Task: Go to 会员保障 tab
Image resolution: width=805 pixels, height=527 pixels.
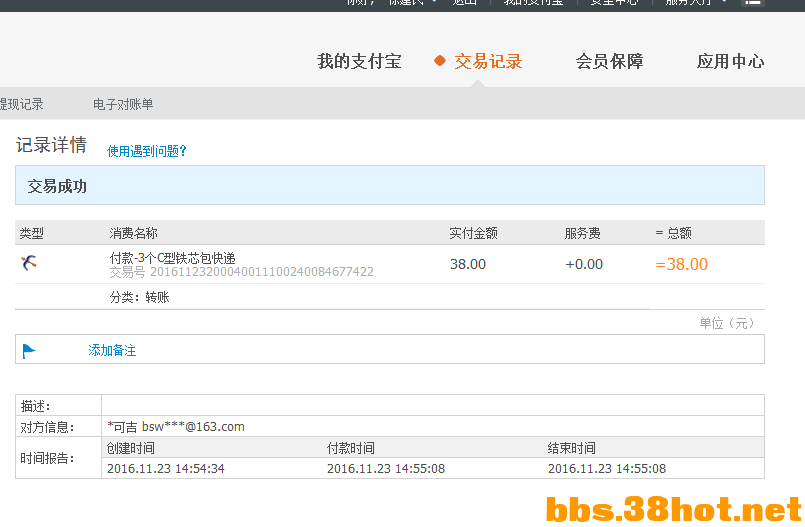Action: (609, 62)
